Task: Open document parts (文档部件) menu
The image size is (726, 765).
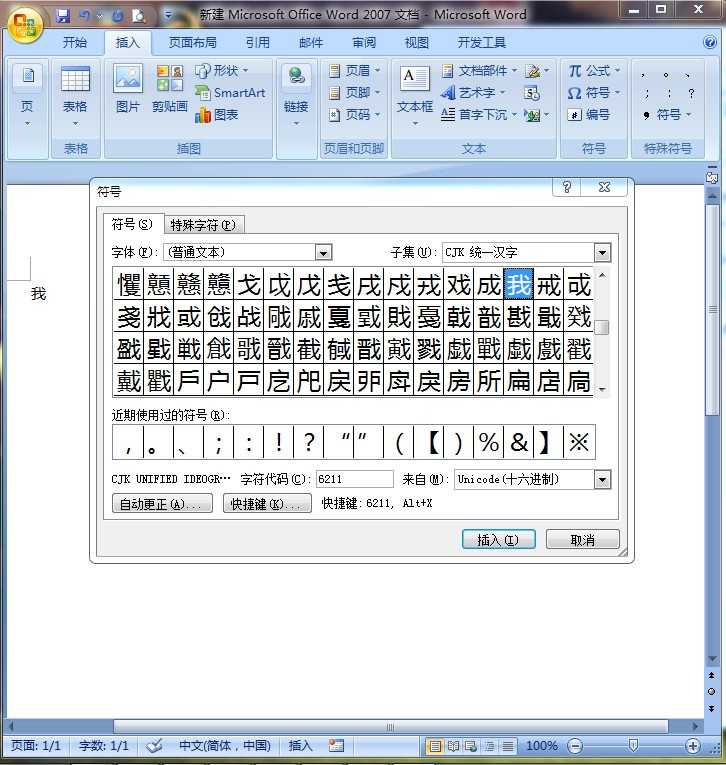Action: [479, 71]
